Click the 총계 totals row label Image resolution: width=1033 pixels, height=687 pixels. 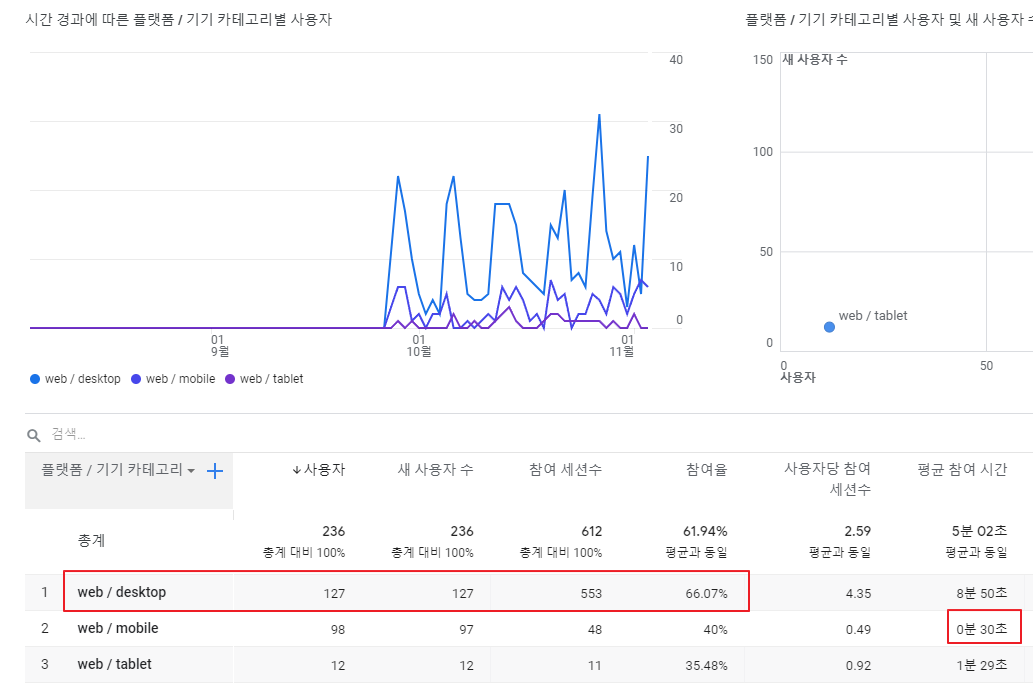pyautogui.click(x=92, y=540)
